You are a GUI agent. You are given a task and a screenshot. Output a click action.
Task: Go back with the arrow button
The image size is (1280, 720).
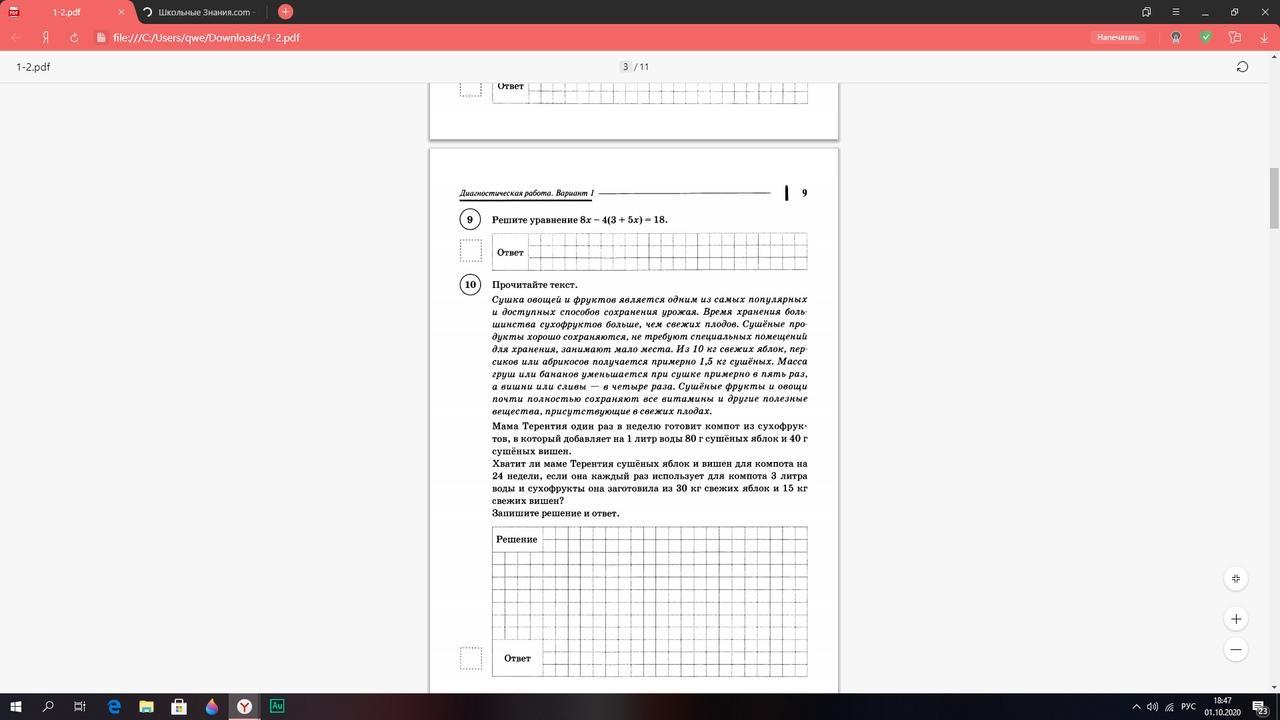(x=16, y=37)
